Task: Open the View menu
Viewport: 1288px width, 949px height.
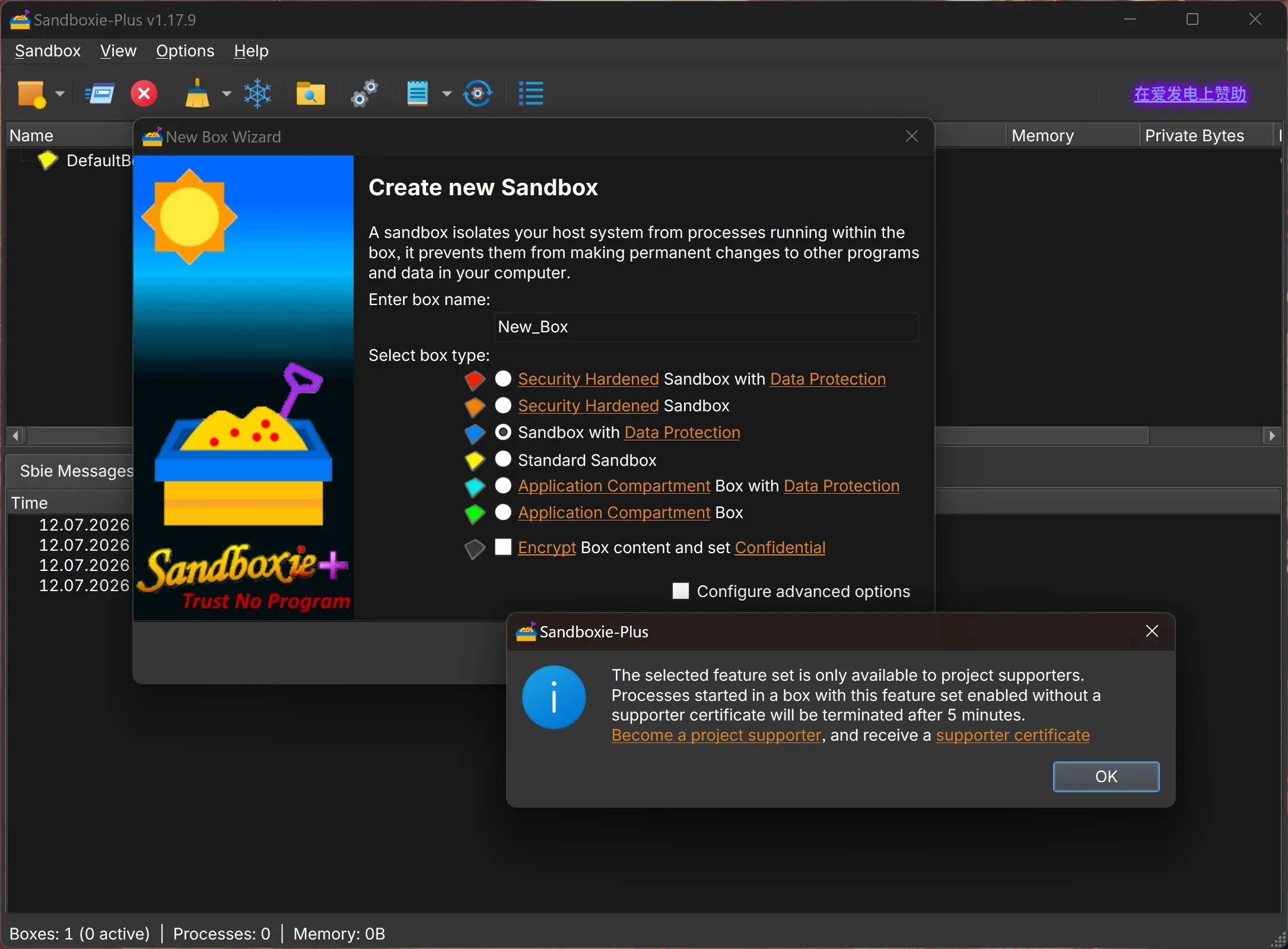Action: coord(118,51)
